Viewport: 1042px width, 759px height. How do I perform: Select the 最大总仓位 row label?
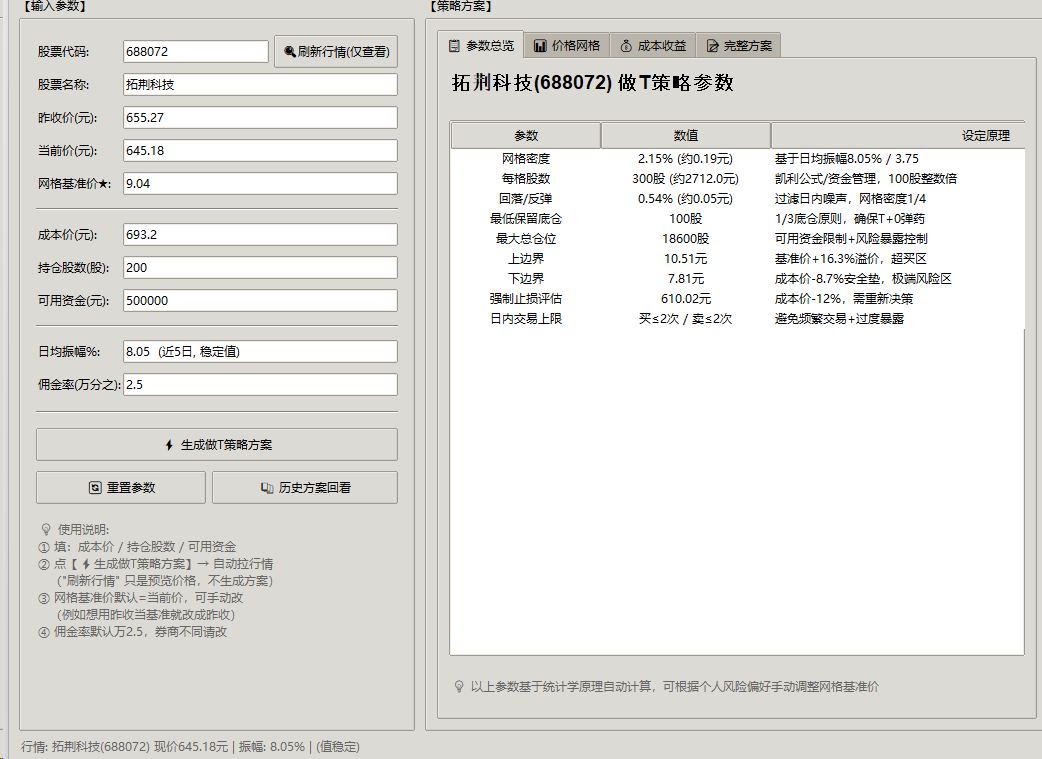[526, 239]
